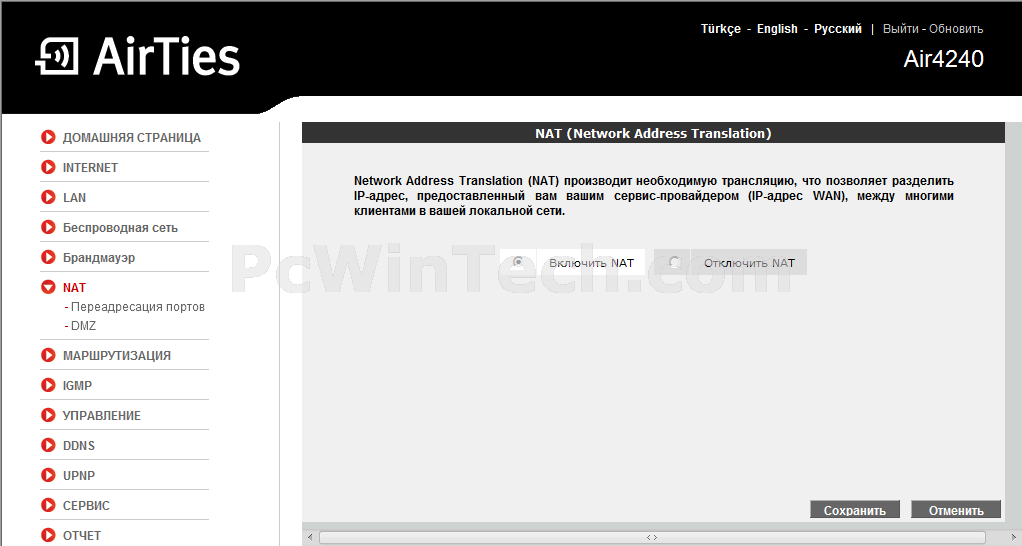Open the INTERNET menu section
The width and height of the screenshot is (1022, 546).
[90, 167]
